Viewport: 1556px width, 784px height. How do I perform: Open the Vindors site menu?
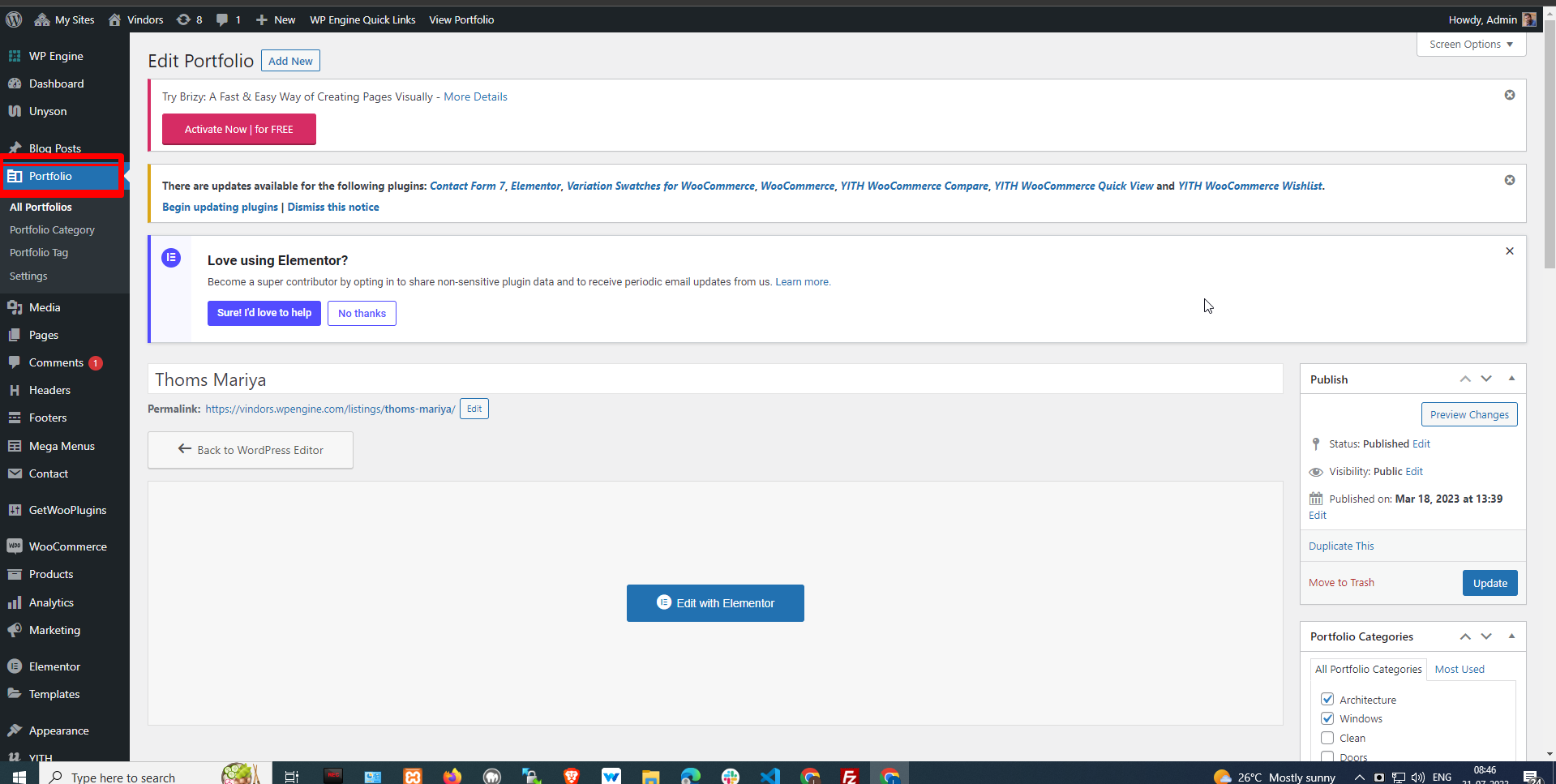pos(135,19)
